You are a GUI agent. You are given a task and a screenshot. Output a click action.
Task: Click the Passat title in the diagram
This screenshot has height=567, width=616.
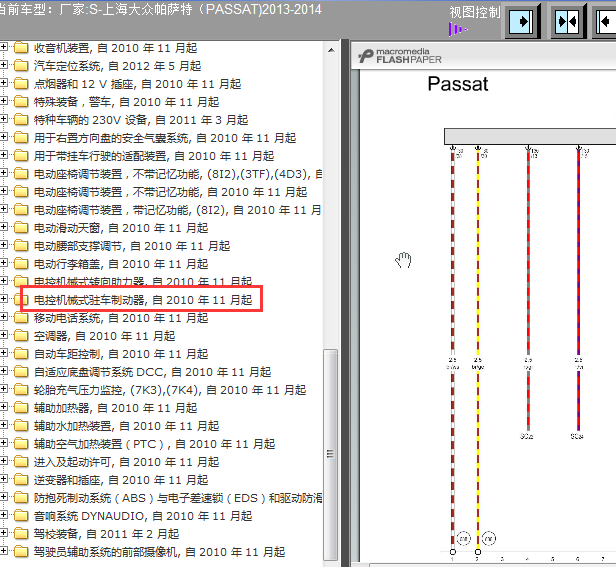(458, 84)
